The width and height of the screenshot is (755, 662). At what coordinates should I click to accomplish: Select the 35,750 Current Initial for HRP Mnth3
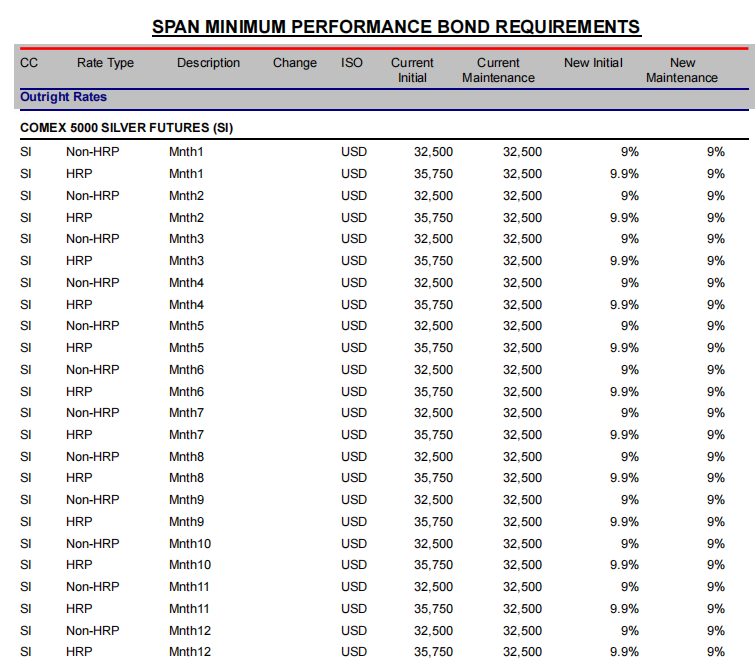pyautogui.click(x=433, y=261)
